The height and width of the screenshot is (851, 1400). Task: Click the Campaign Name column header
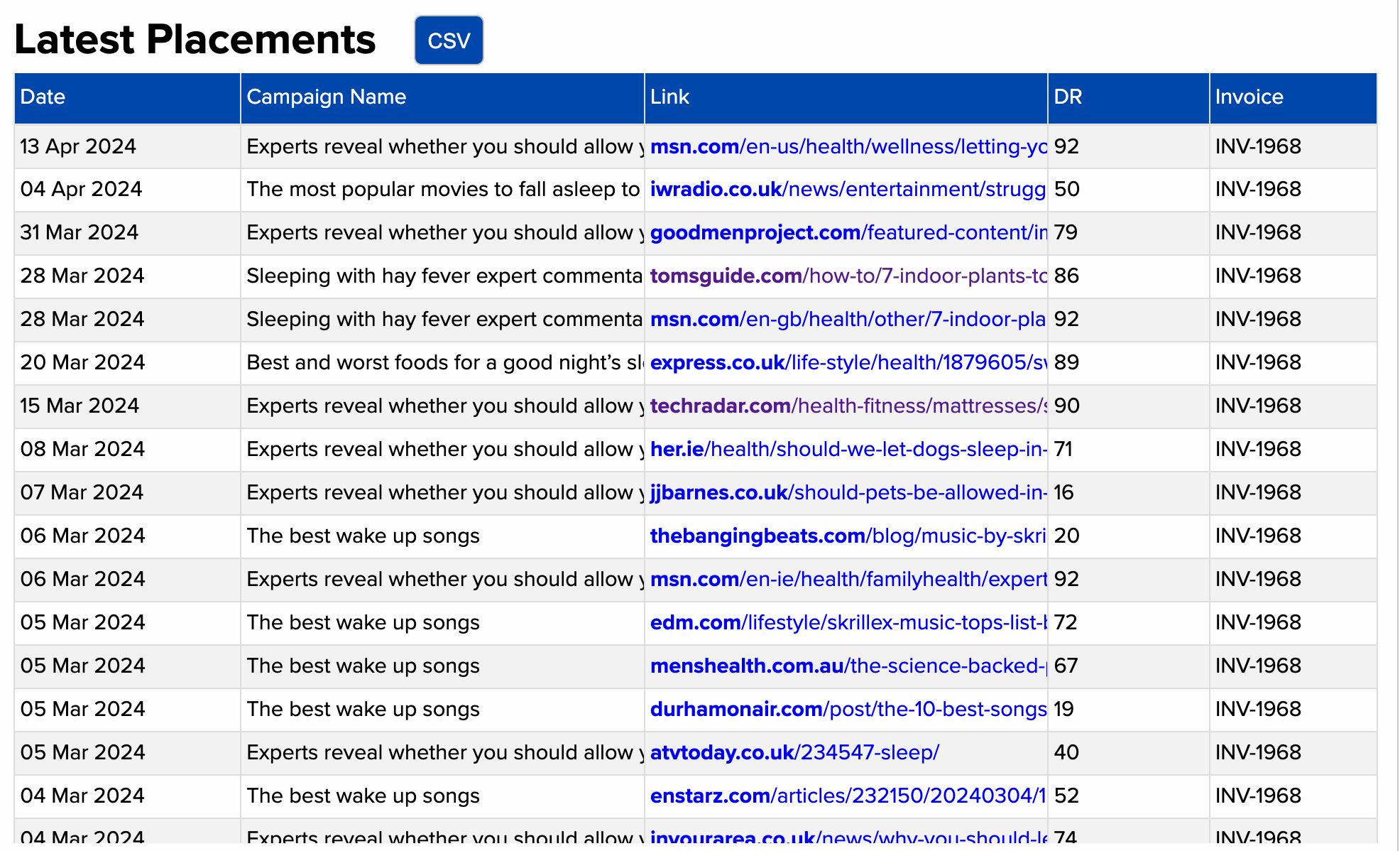tap(442, 97)
